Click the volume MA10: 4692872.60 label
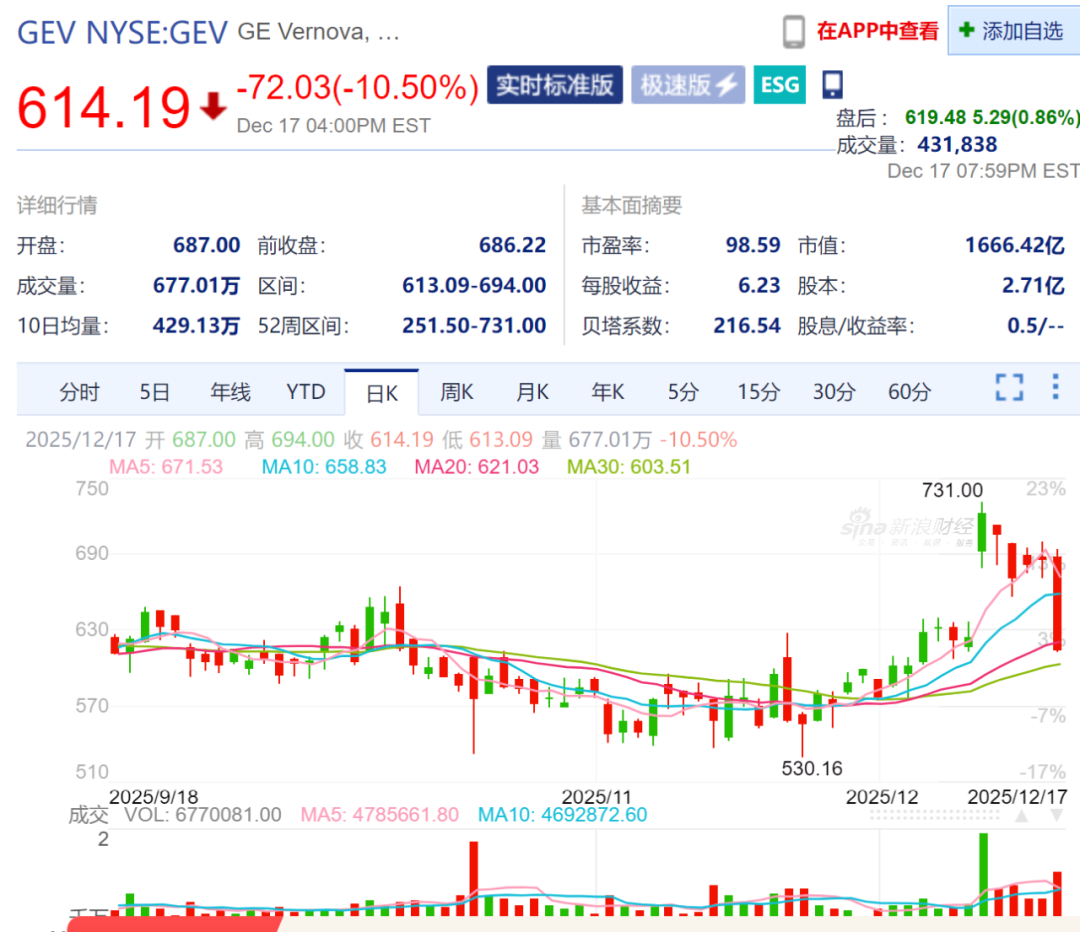Image resolution: width=1080 pixels, height=932 pixels. (x=563, y=815)
